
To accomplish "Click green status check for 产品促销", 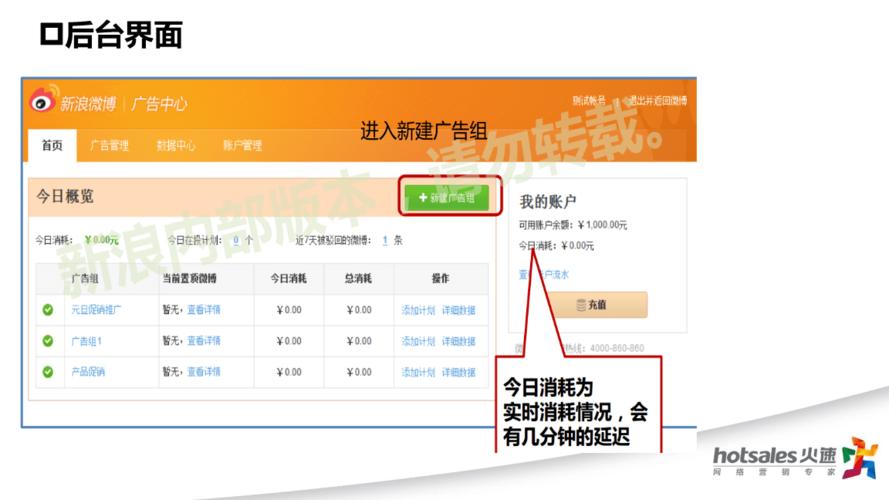I will pos(48,372).
